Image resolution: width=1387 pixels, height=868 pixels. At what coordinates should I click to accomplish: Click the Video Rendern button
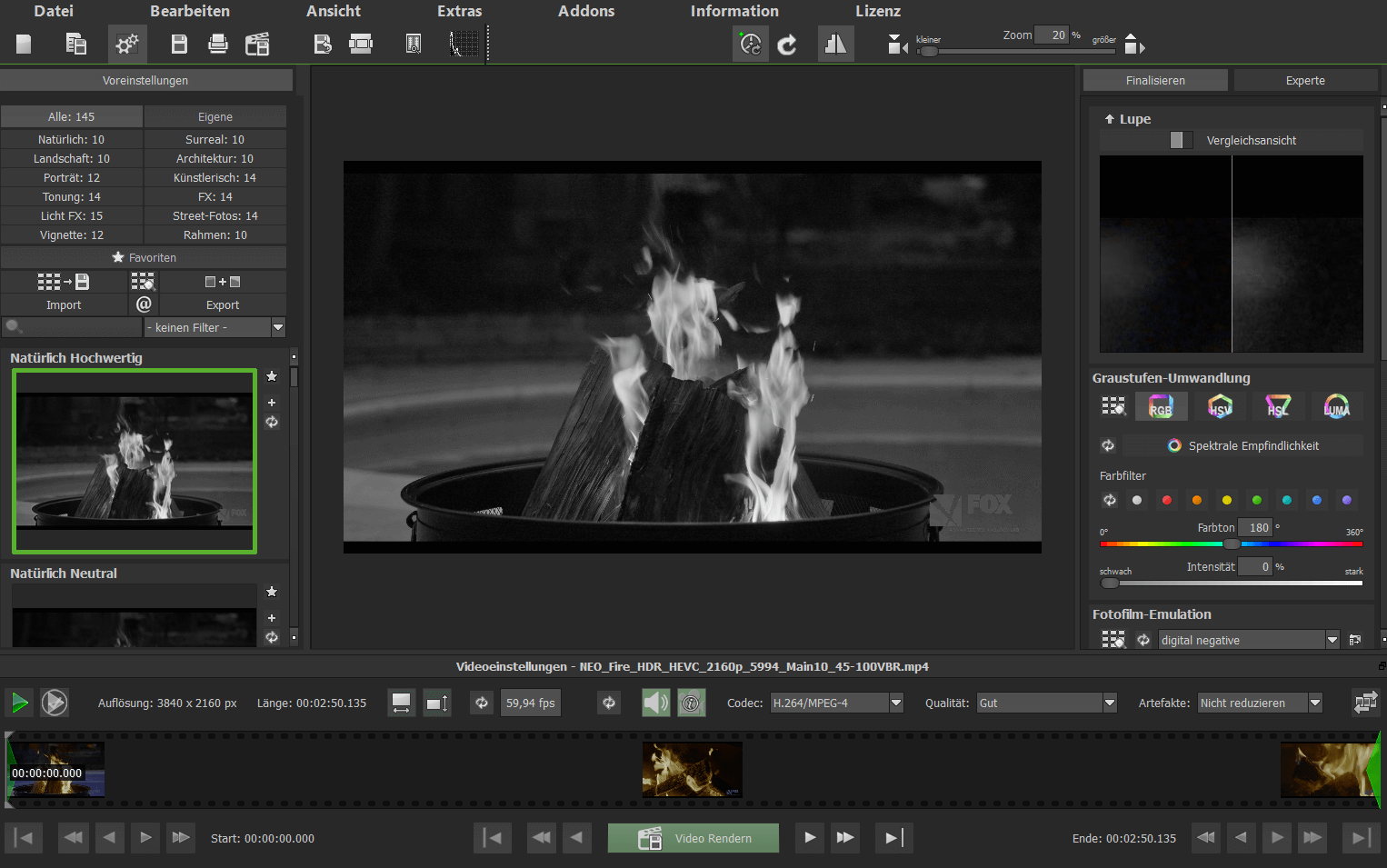click(x=693, y=838)
